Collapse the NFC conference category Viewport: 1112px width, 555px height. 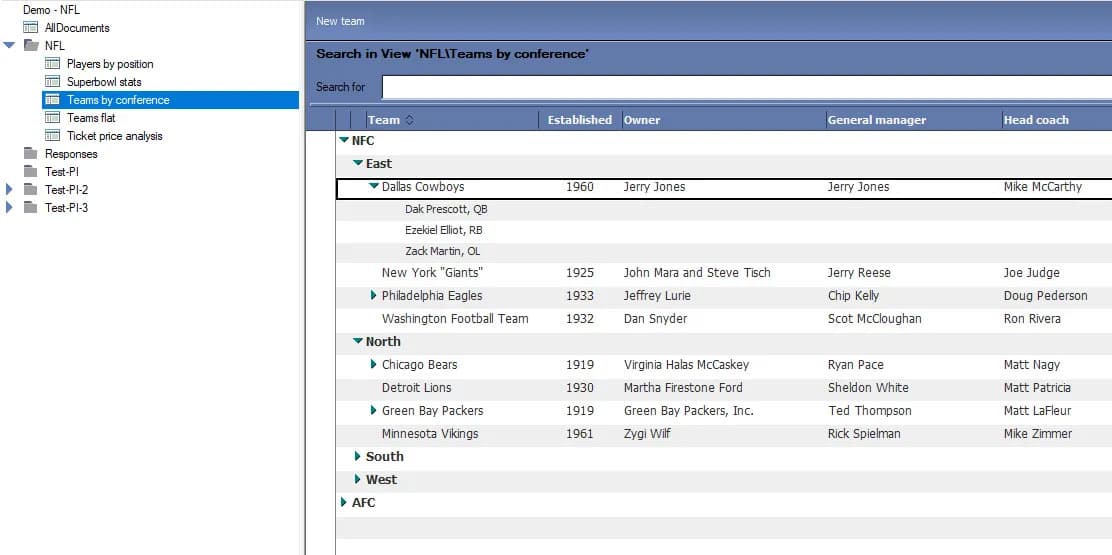coord(345,140)
